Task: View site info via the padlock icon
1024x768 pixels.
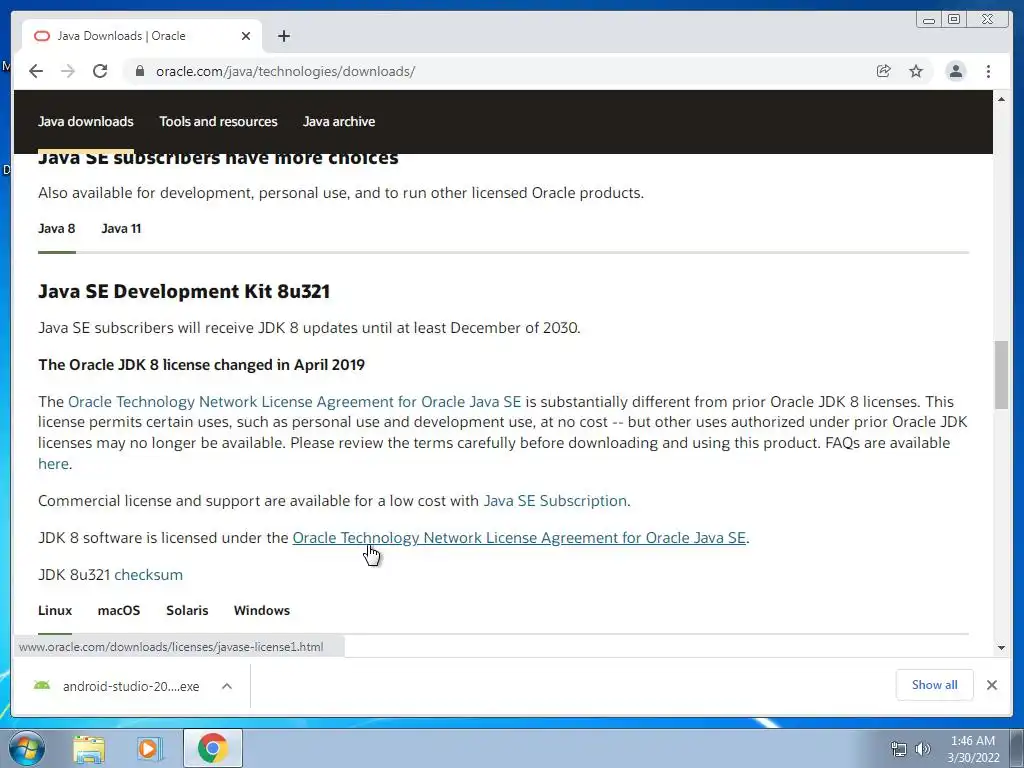Action: (x=140, y=71)
